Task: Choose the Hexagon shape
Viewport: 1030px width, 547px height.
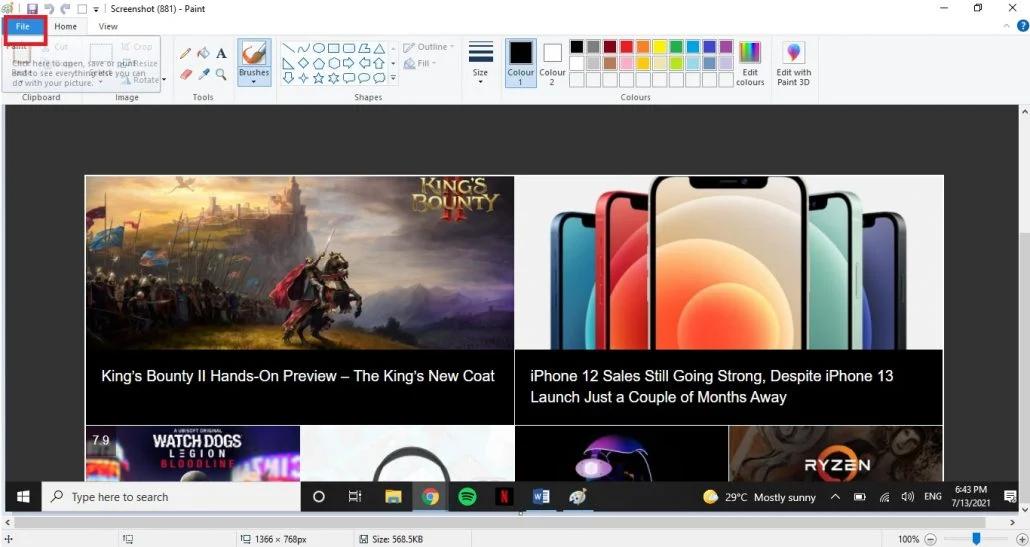Action: tap(334, 64)
